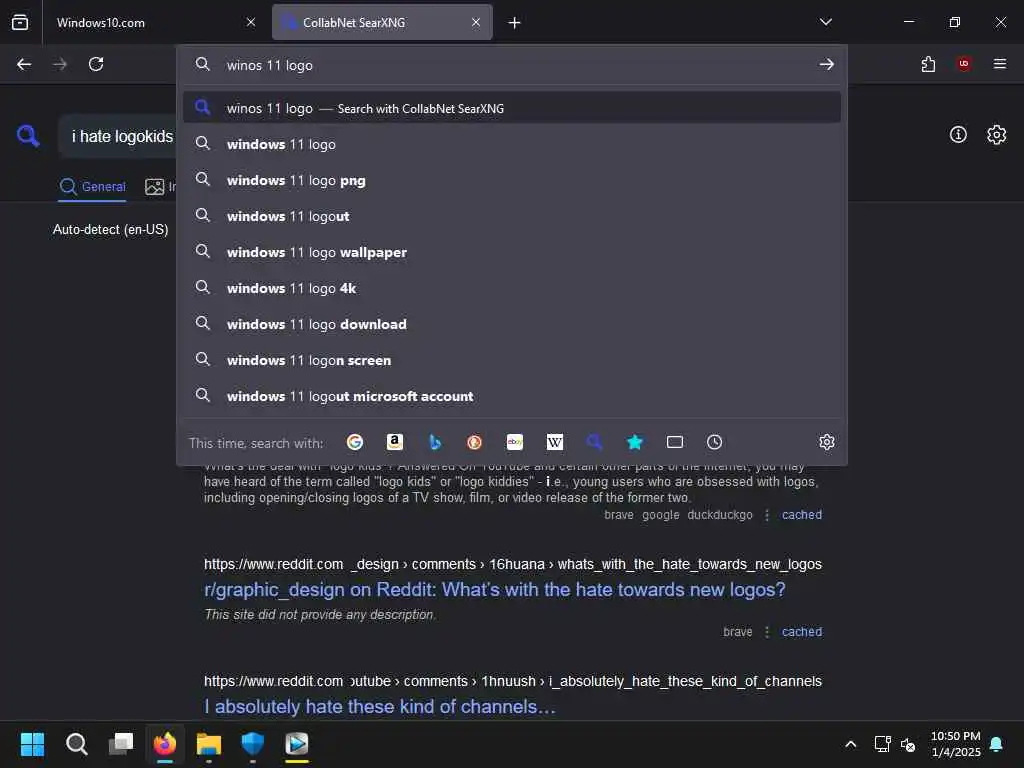Open the uBlock Origin extension icon
The height and width of the screenshot is (768, 1024).
click(963, 64)
